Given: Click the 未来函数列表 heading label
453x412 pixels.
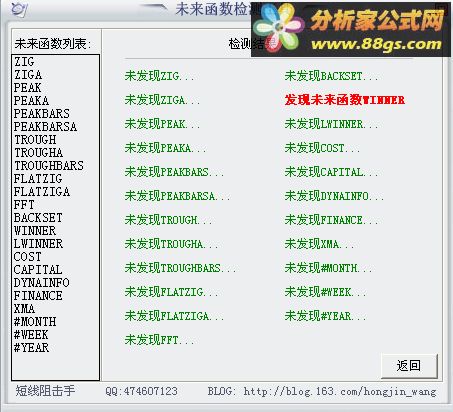Looking at the screenshot, I should (x=53, y=44).
